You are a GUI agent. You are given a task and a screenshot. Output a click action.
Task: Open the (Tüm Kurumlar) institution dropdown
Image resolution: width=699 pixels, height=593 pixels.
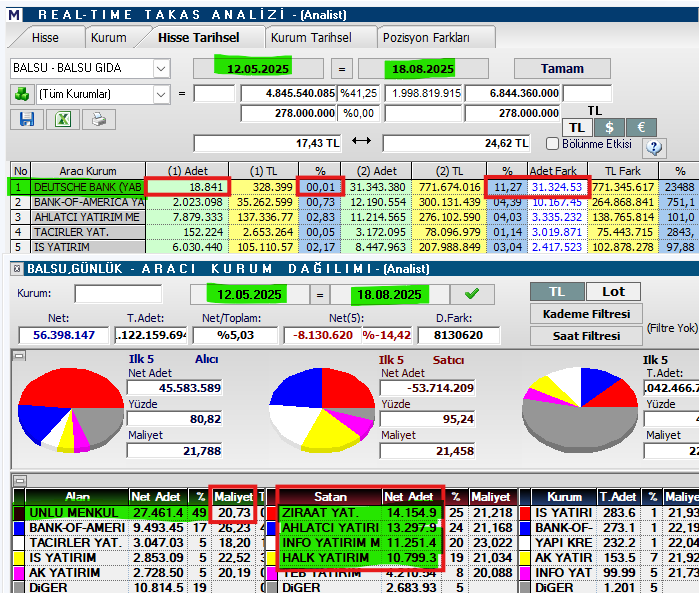(161, 95)
